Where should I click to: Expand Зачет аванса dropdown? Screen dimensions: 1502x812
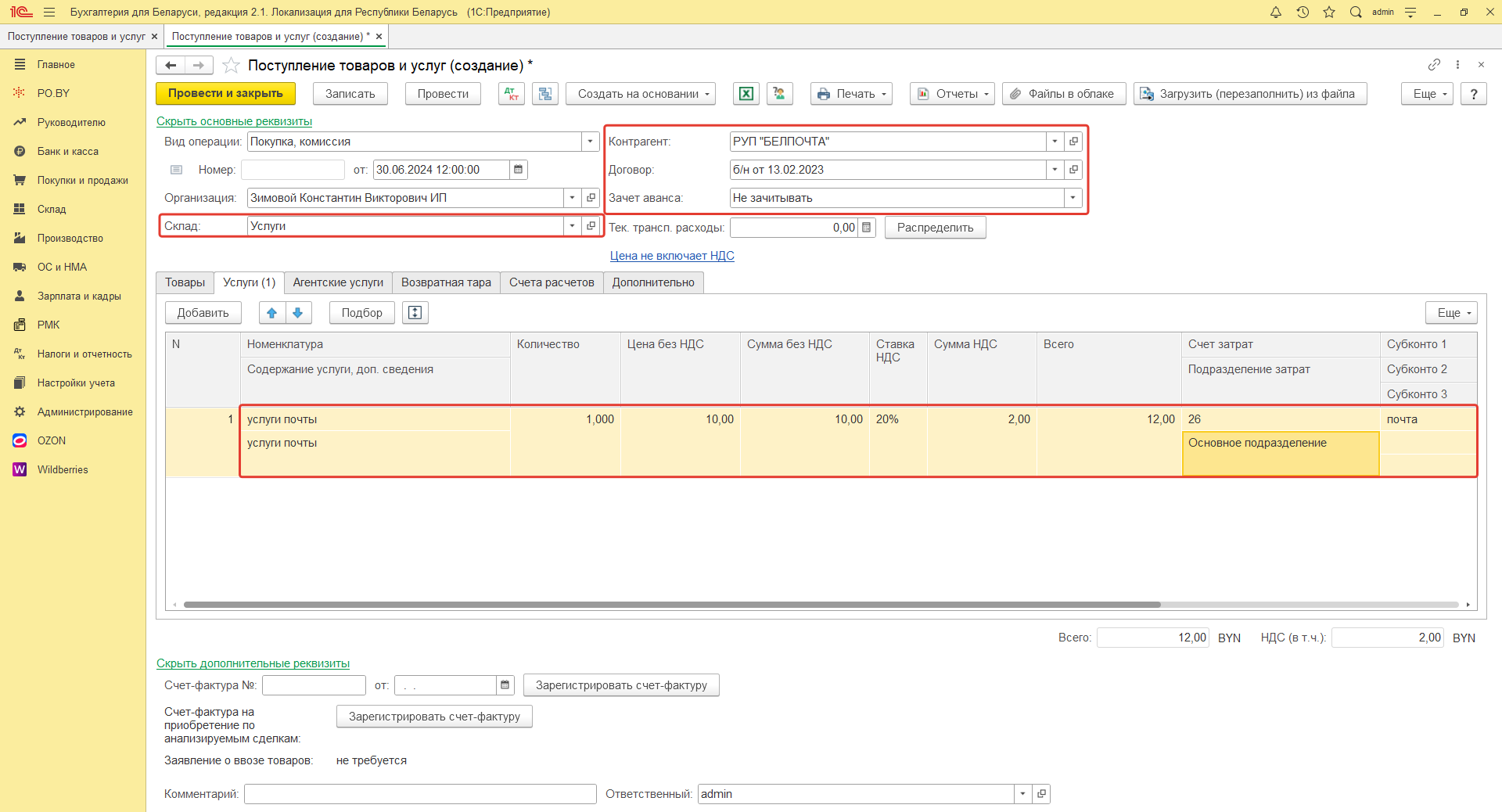(x=1073, y=198)
